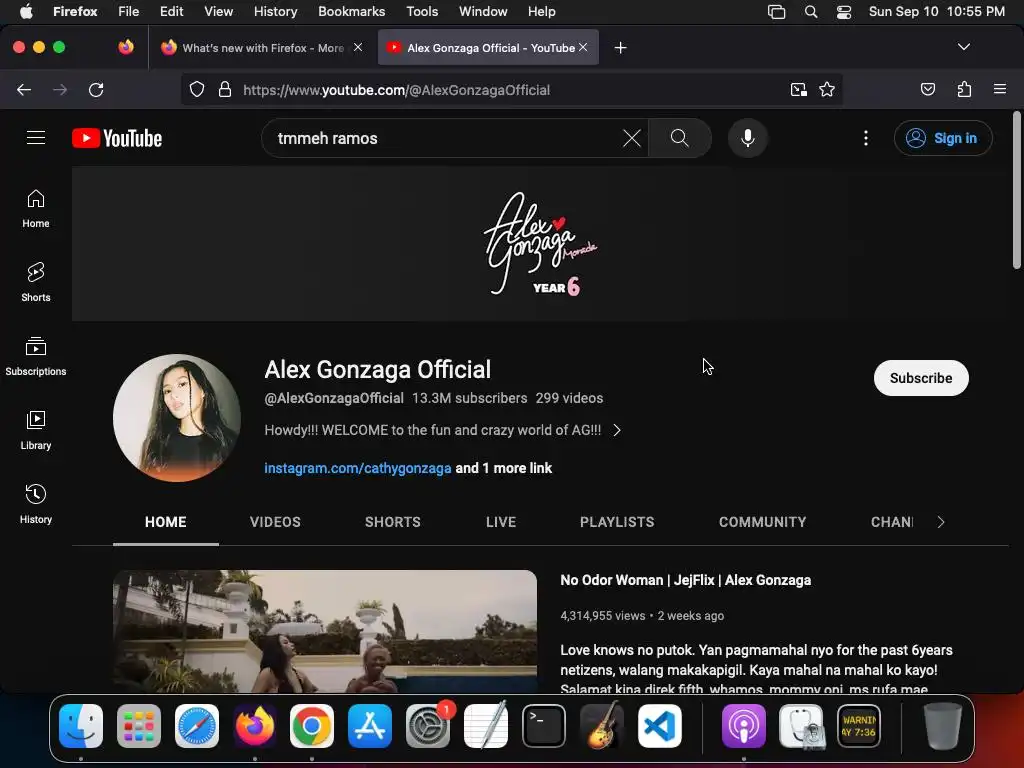
Task: Open a new tab with plus
Action: pos(620,48)
